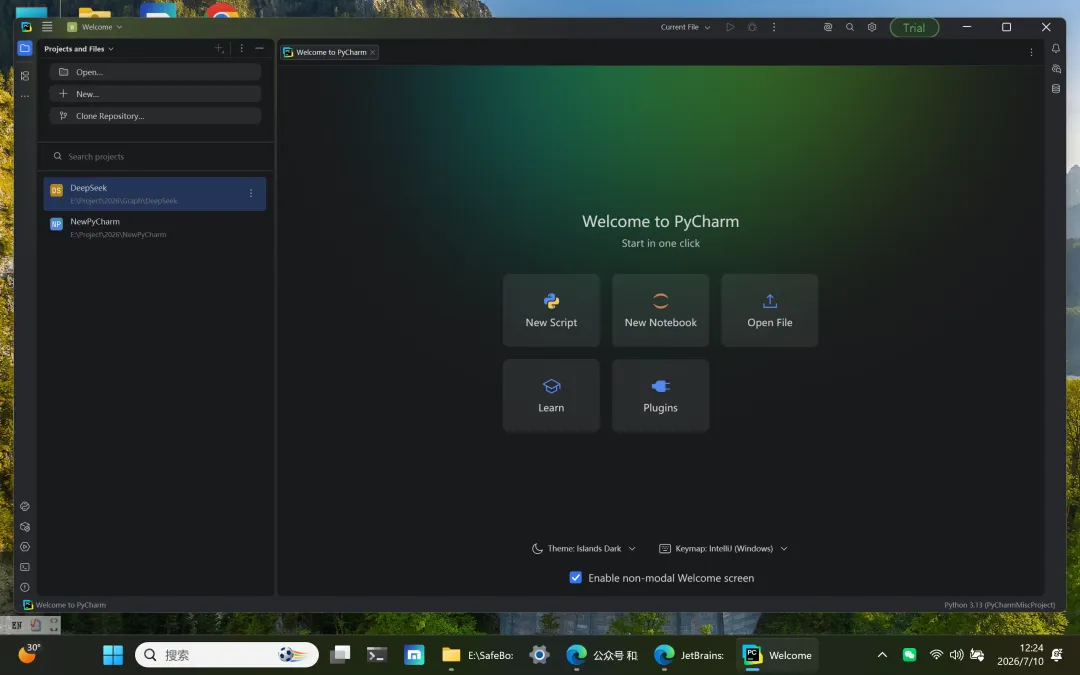1080x675 pixels.
Task: Close the Welcome to PyCharm tab
Action: click(373, 52)
